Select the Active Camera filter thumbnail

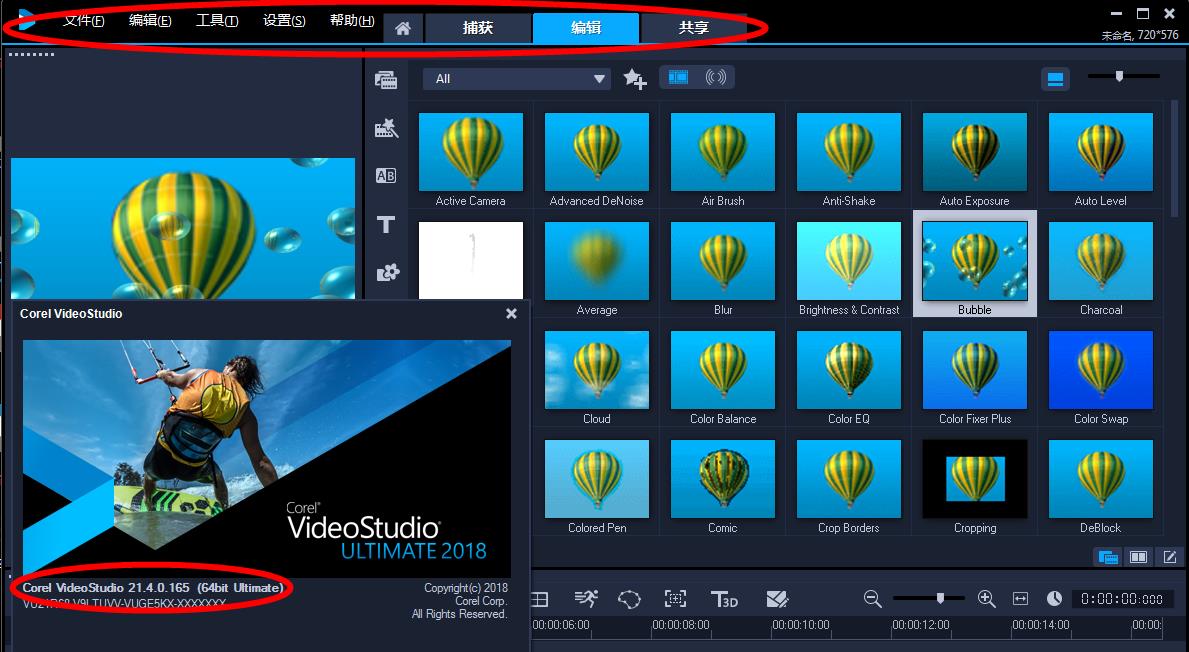471,152
